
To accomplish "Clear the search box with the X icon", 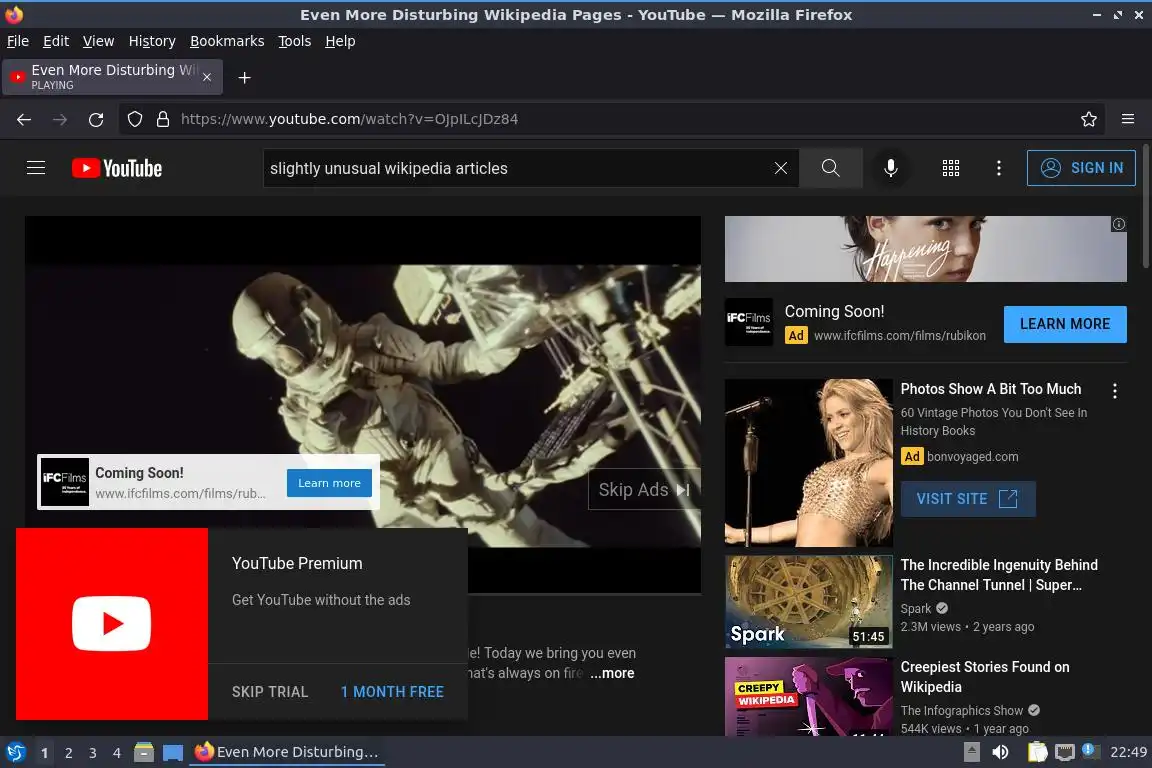I will [780, 168].
